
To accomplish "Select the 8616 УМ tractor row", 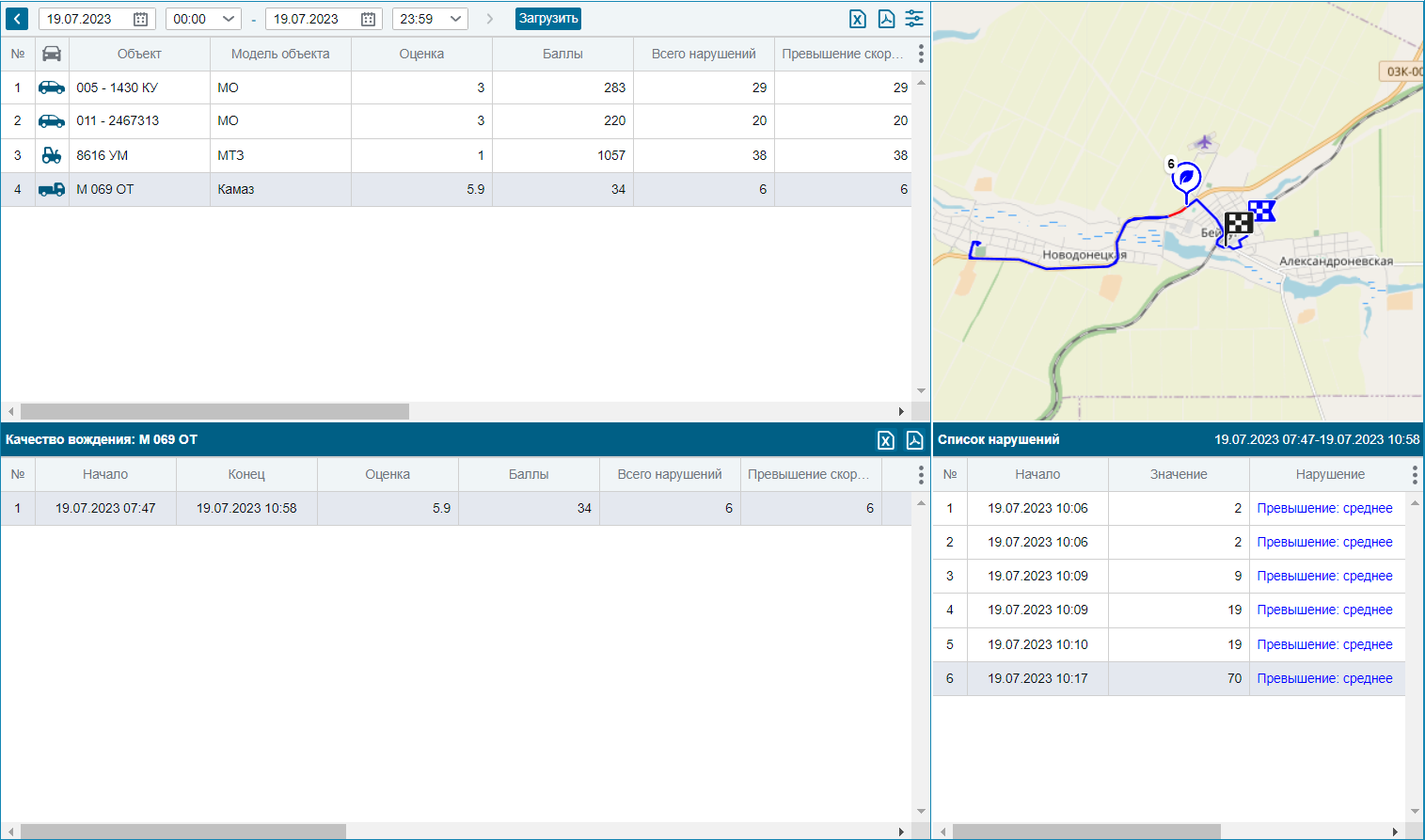I will point(456,155).
